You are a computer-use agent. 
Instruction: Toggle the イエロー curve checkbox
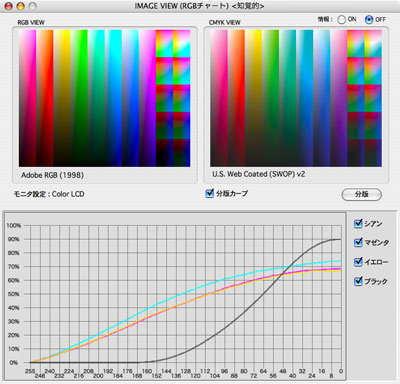click(358, 262)
